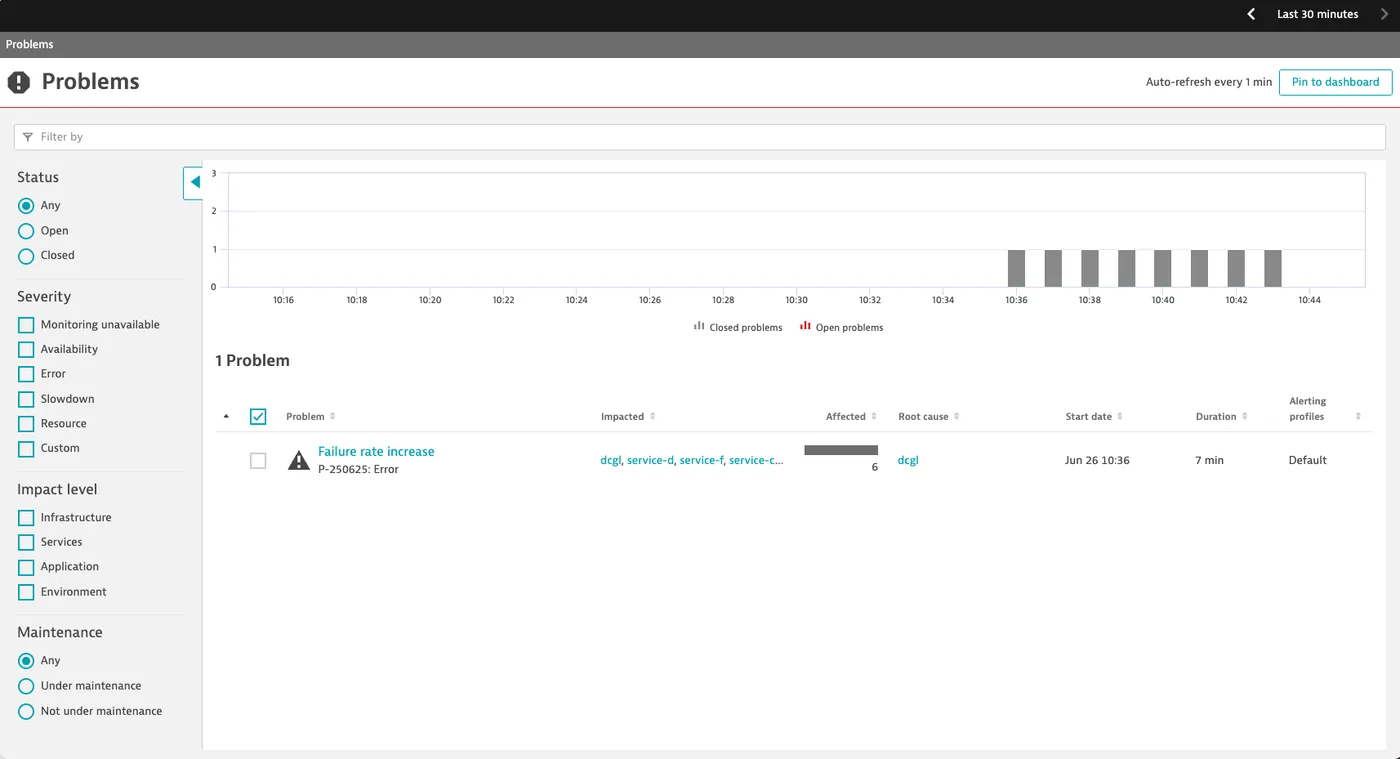The height and width of the screenshot is (759, 1400).
Task: Enable the Slowdown severity checkbox
Action: pos(26,399)
